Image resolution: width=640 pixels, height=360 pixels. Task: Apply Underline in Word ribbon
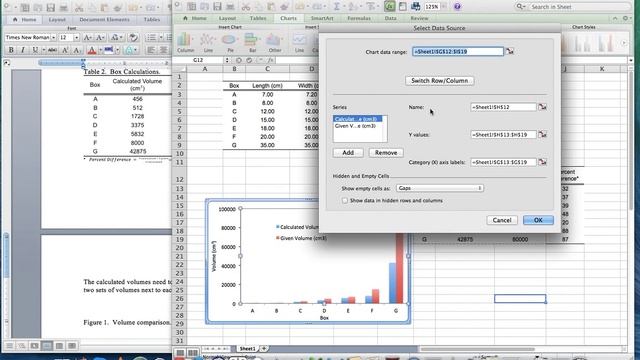35,50
